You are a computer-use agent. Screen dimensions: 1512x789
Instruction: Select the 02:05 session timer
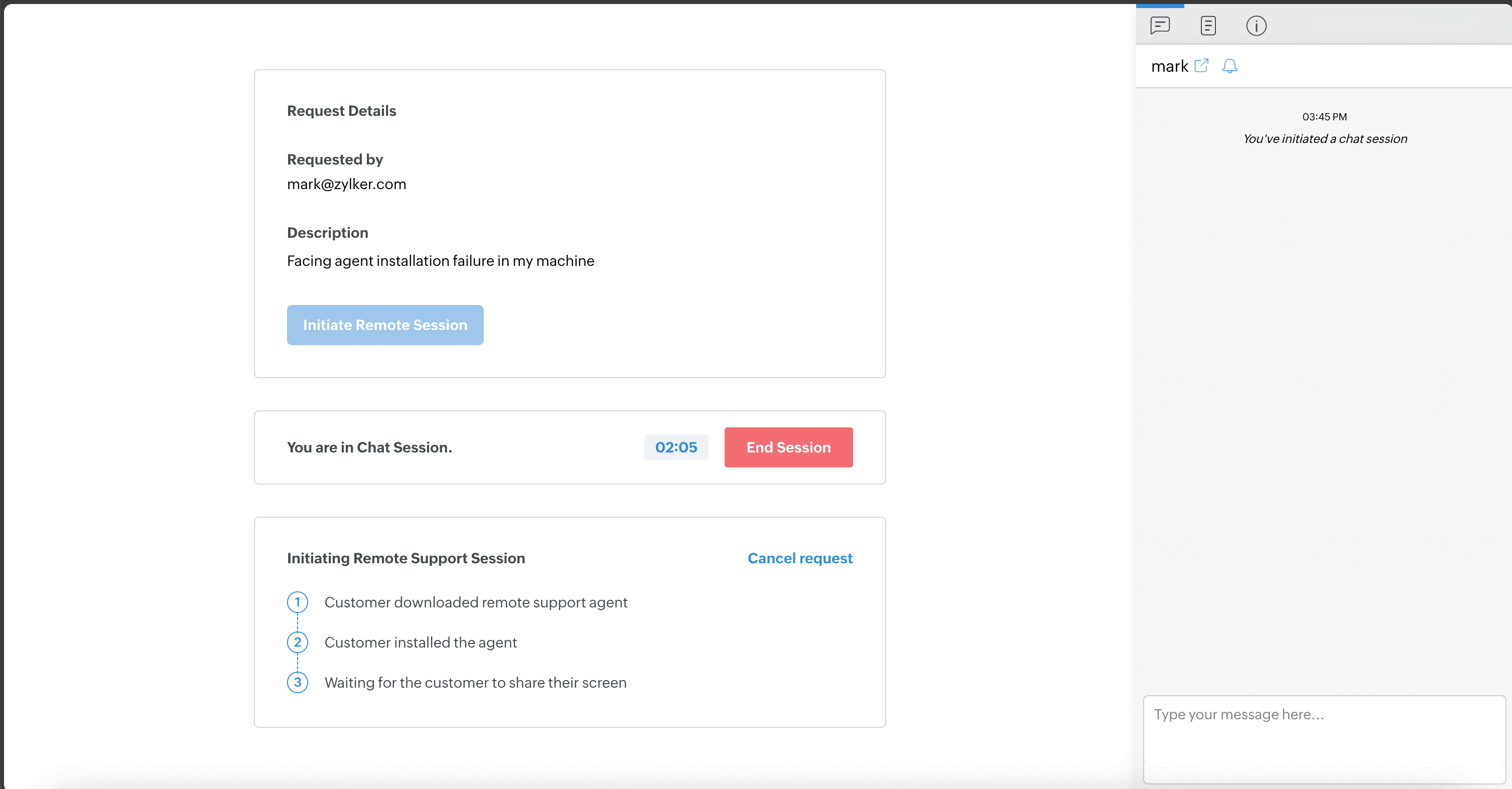pyautogui.click(x=676, y=447)
